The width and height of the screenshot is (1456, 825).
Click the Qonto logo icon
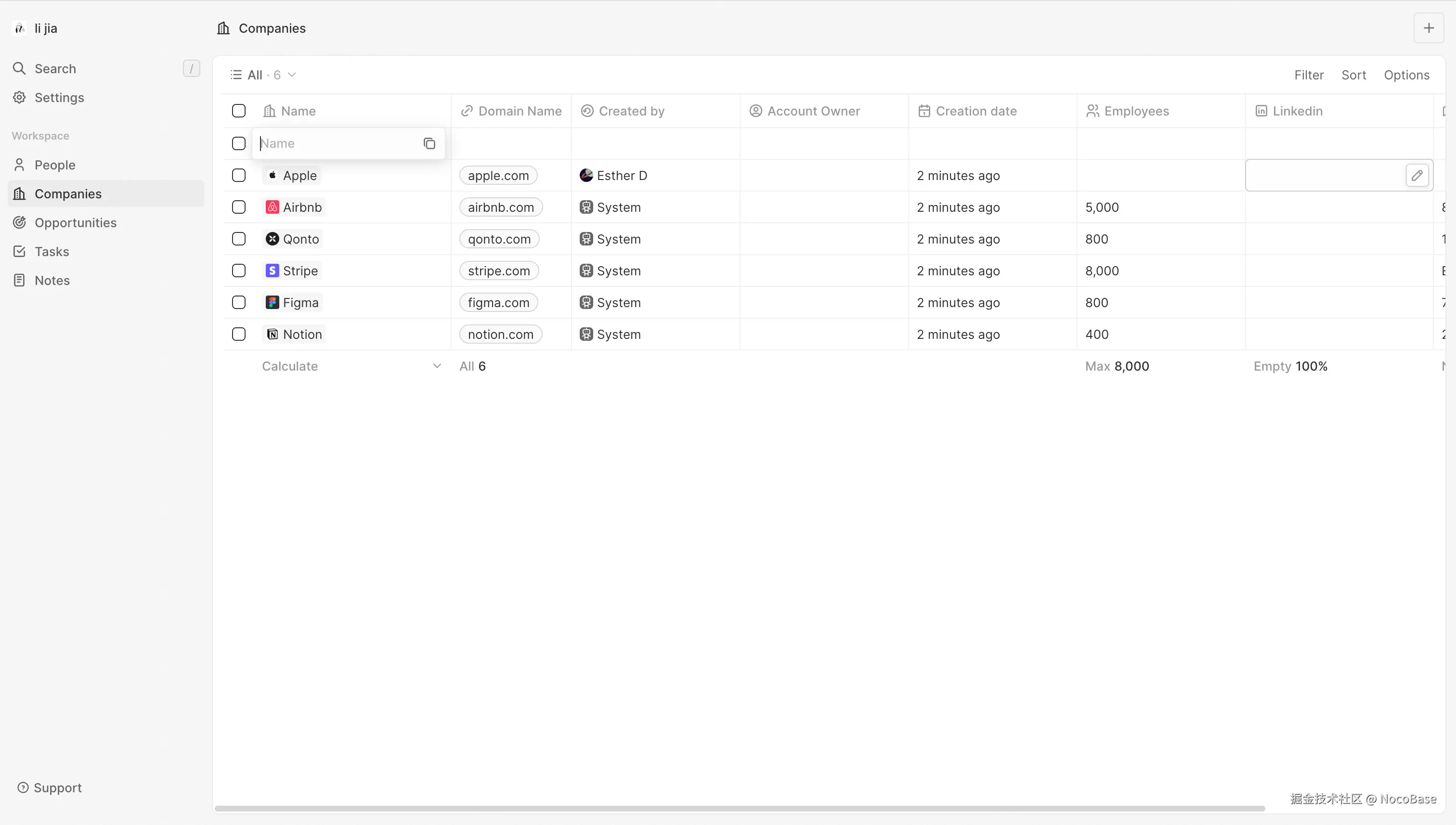click(273, 239)
